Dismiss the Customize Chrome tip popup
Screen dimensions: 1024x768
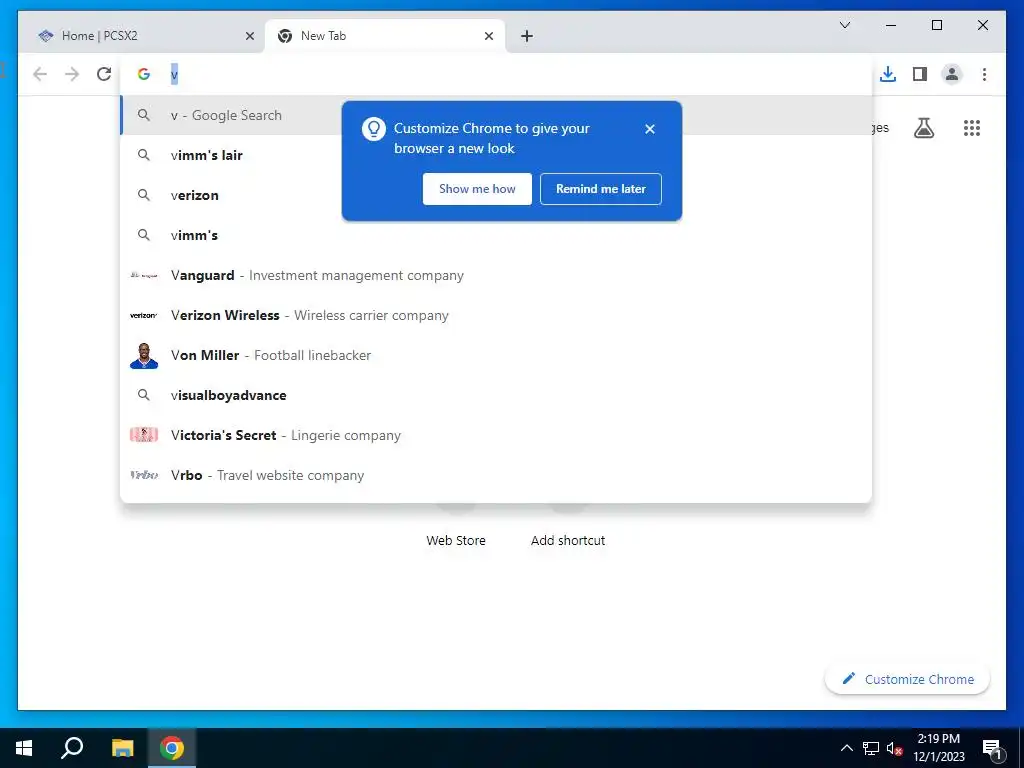(x=650, y=129)
